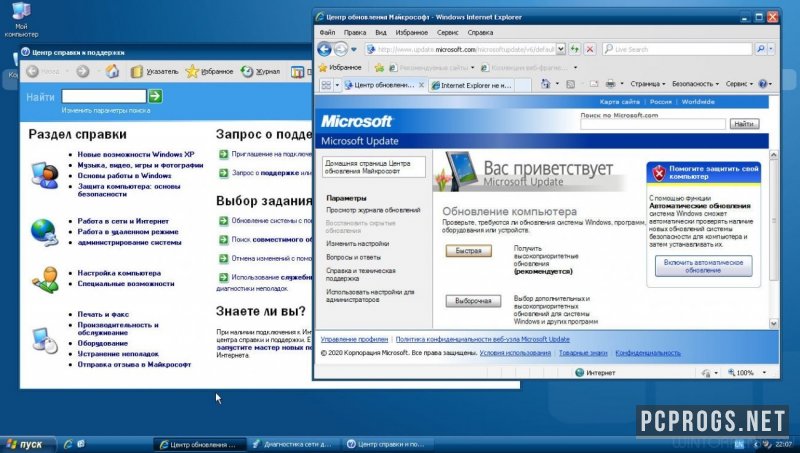Screen dimensions: 800x453
Task: Switch to 'Internet Explorer не м...' tab
Action: (472, 85)
